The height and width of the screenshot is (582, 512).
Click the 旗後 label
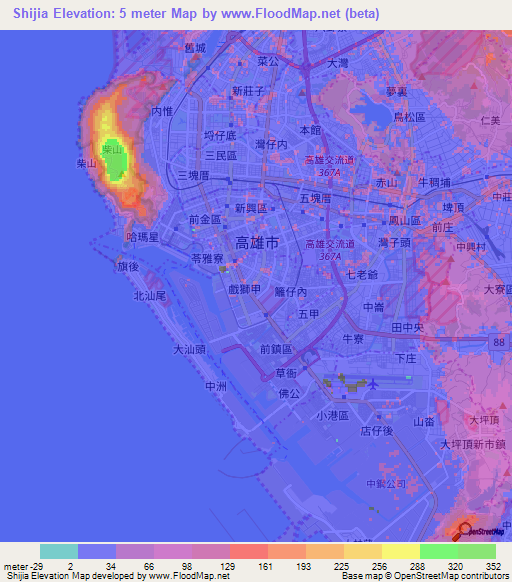pos(128,267)
